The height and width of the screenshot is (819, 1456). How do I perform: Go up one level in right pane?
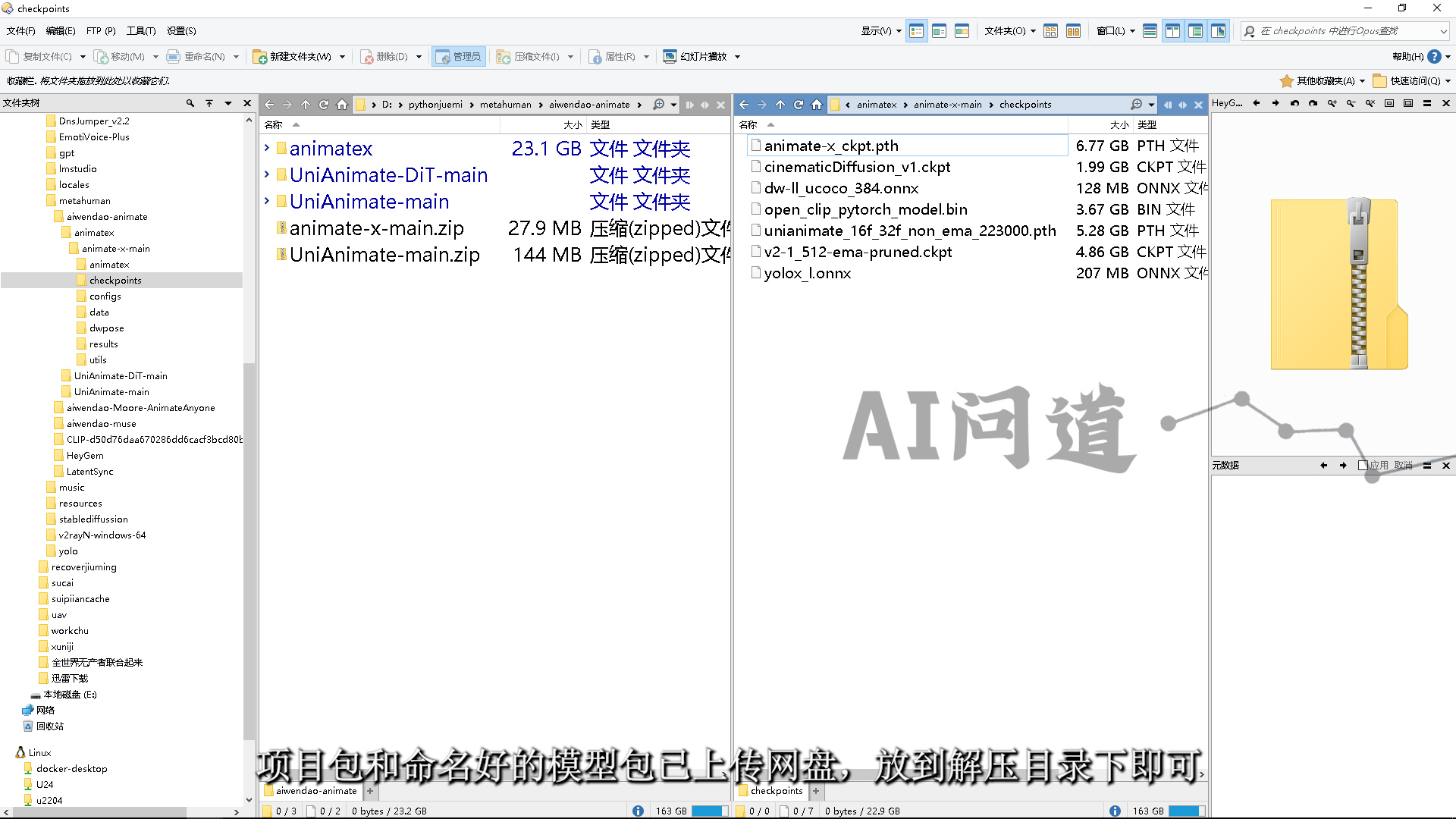click(x=780, y=105)
